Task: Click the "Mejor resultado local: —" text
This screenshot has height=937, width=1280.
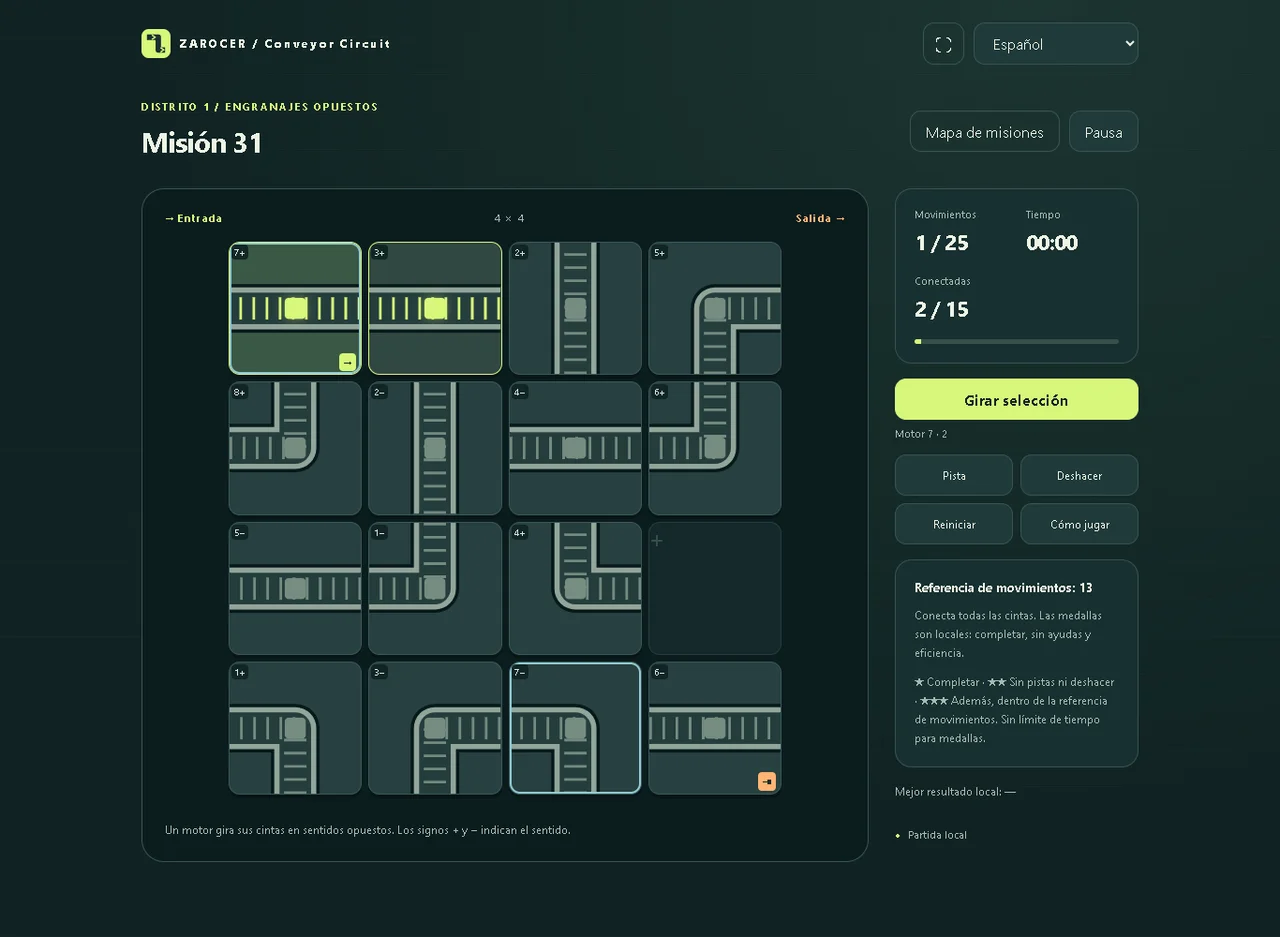Action: [955, 792]
